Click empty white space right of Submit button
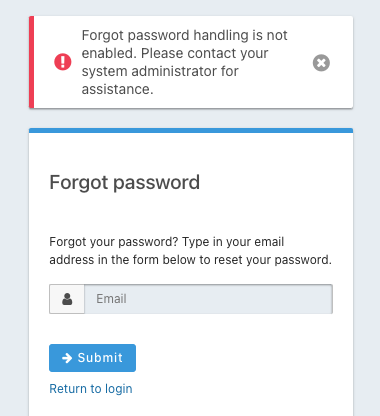 coord(233,358)
